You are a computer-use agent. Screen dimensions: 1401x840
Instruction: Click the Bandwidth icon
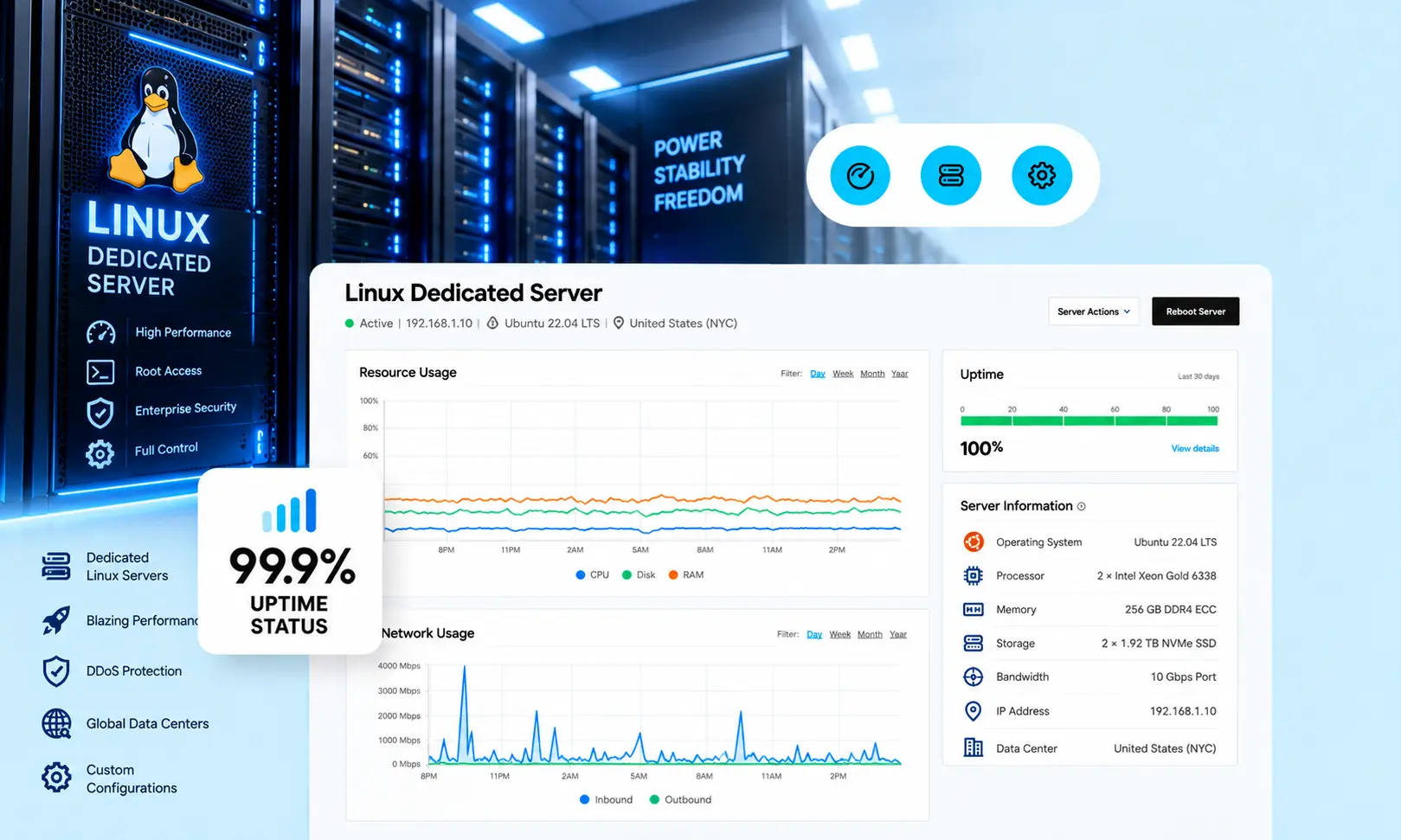974,677
